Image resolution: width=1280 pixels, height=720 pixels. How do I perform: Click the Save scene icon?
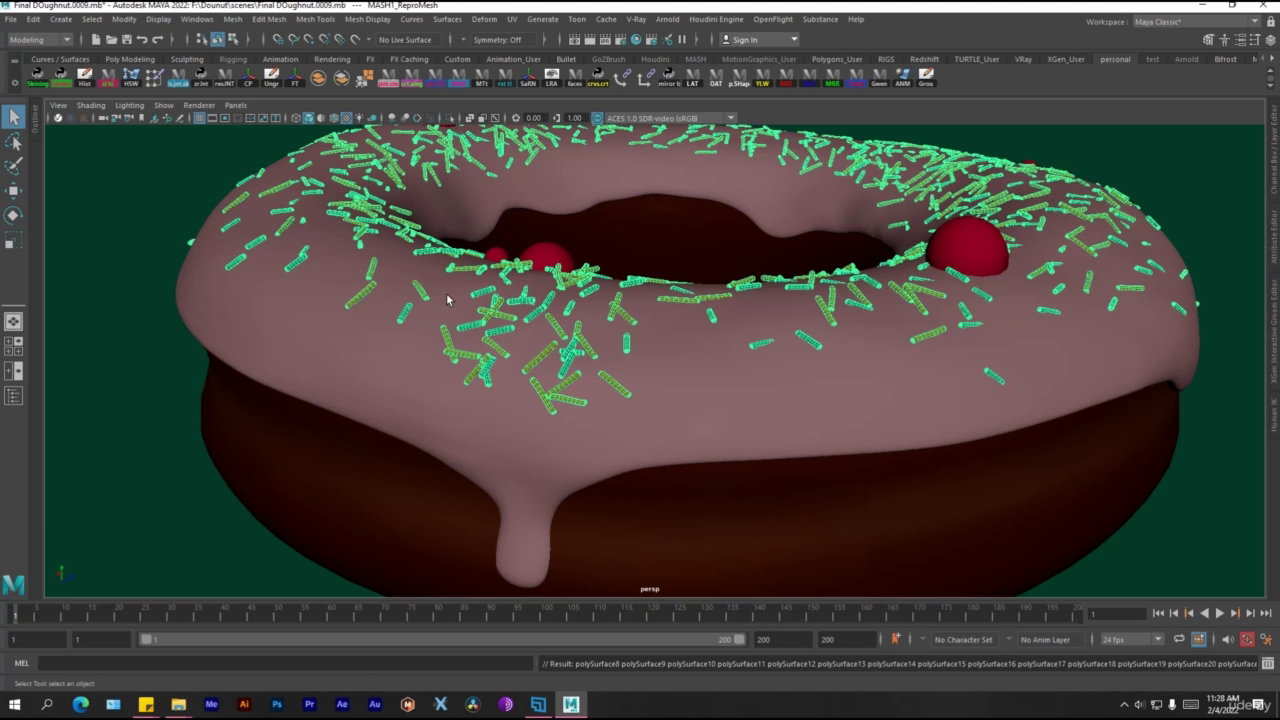tap(125, 40)
